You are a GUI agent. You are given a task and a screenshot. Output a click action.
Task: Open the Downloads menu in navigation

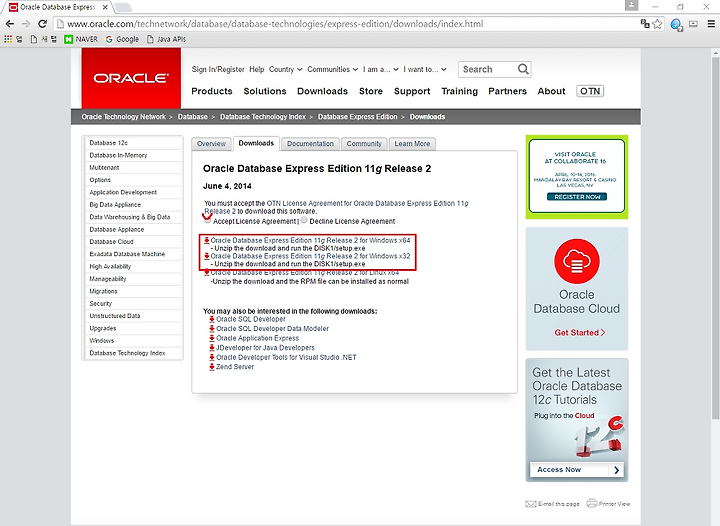click(x=322, y=91)
